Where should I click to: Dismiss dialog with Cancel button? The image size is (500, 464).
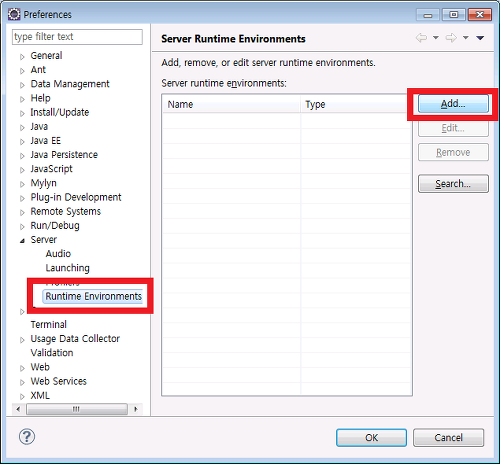448,437
